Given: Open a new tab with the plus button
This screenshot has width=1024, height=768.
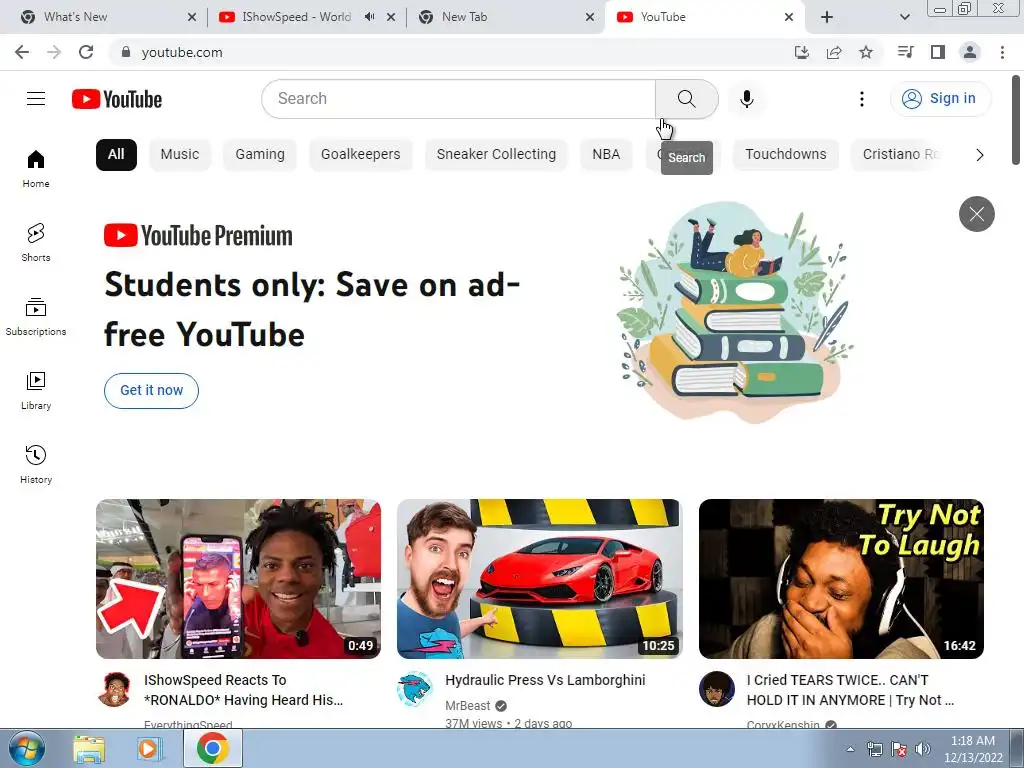Looking at the screenshot, I should [827, 17].
